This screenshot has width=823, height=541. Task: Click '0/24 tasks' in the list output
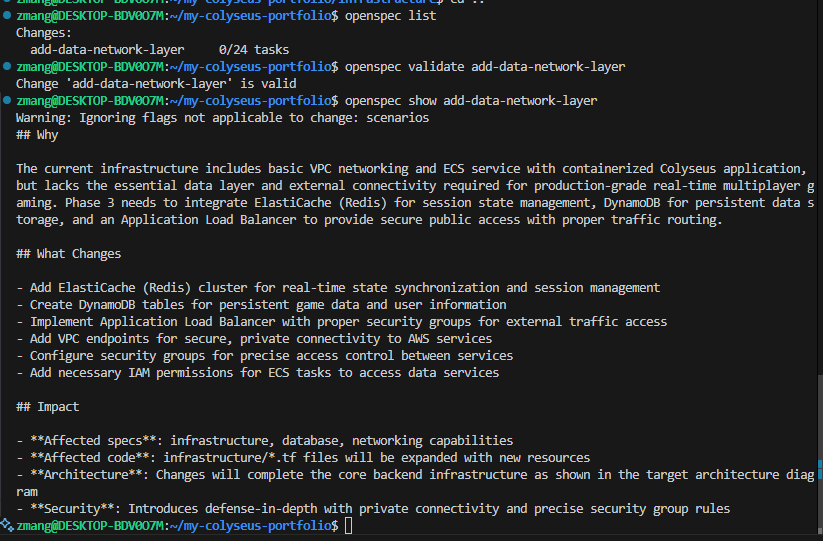pos(254,50)
